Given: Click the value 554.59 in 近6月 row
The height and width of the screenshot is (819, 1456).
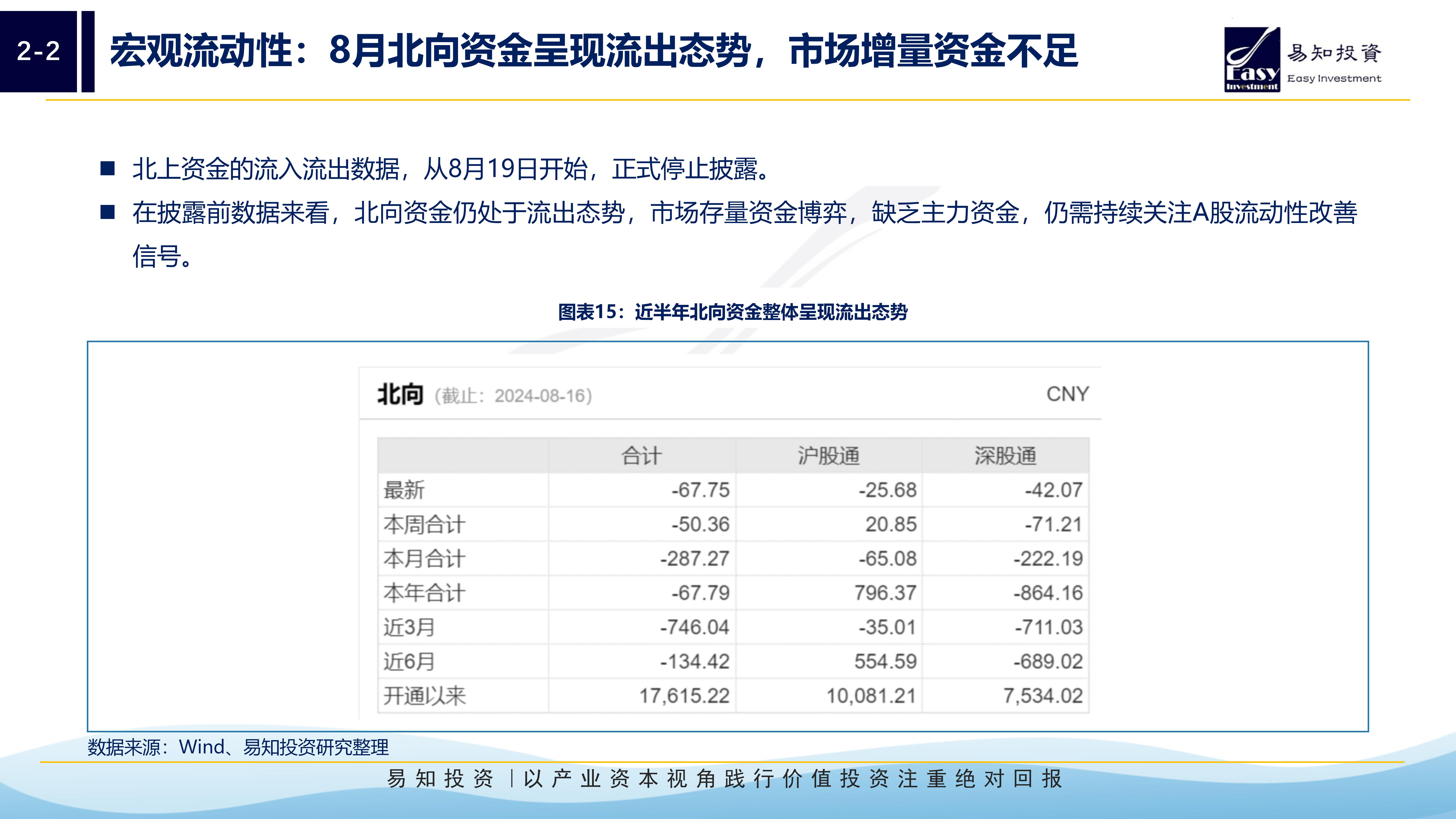Looking at the screenshot, I should coord(885,661).
